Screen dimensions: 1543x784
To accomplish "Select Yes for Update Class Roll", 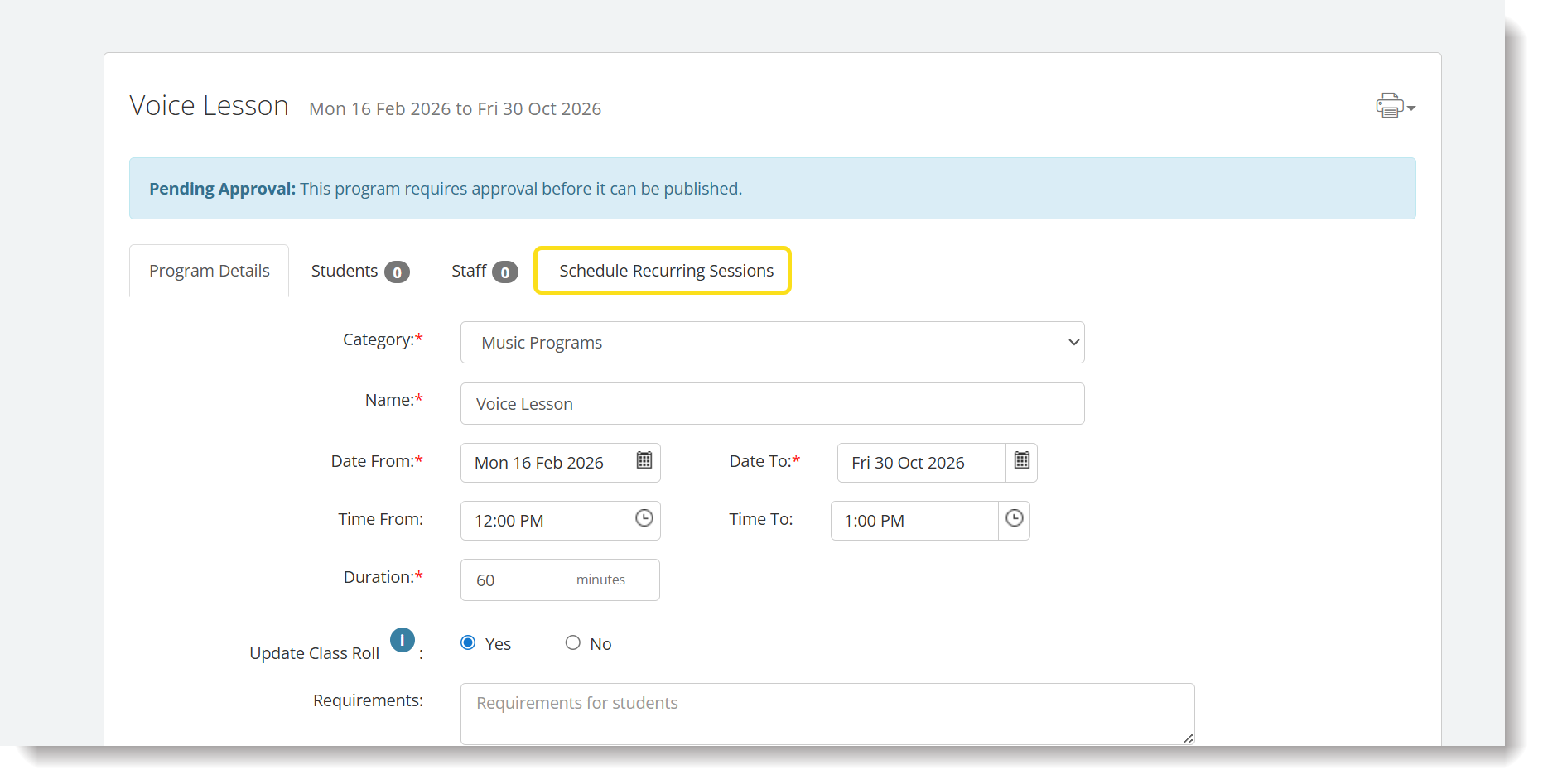I will click(x=468, y=642).
